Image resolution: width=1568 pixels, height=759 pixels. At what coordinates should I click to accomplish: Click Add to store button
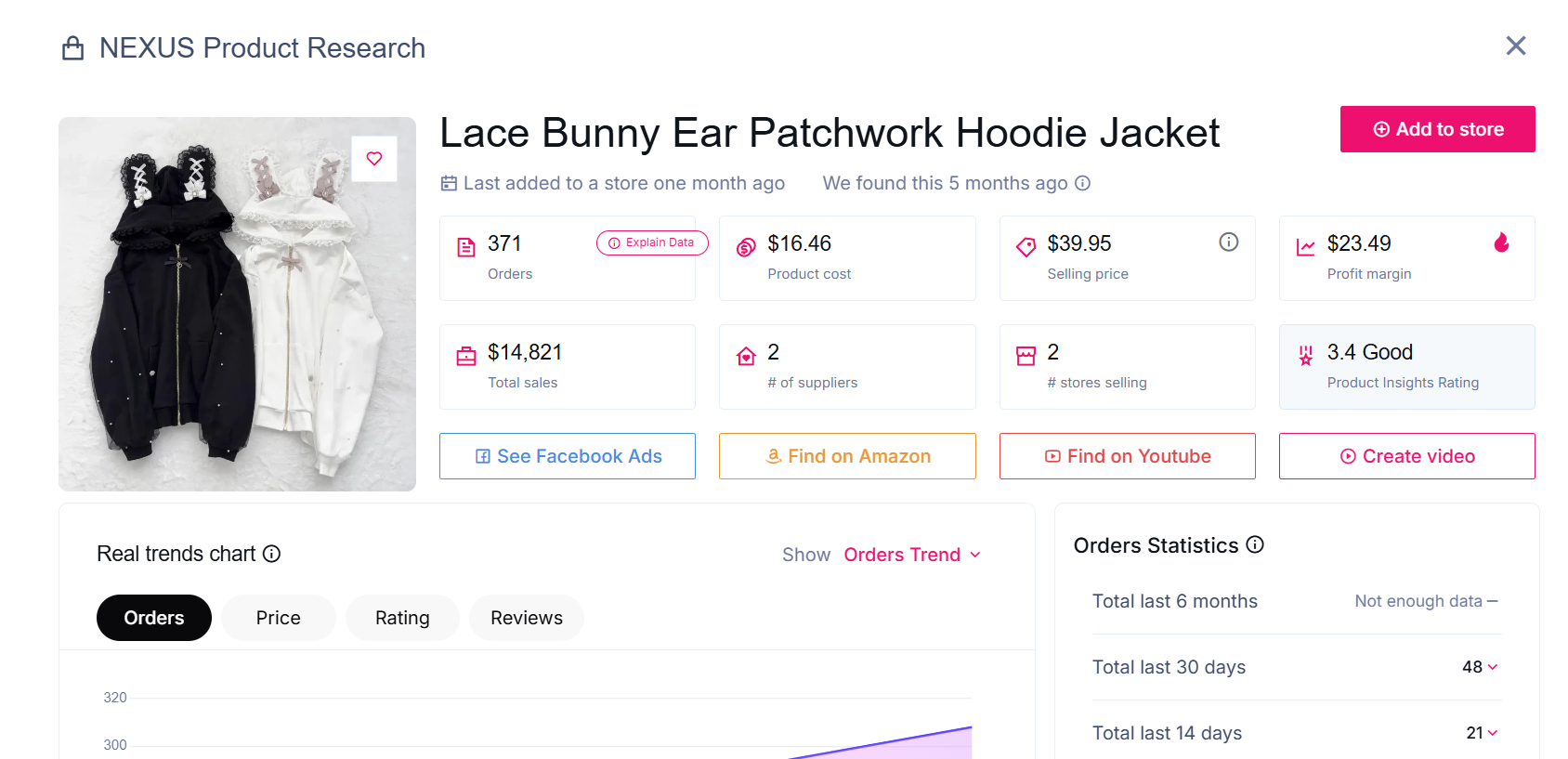pos(1437,129)
